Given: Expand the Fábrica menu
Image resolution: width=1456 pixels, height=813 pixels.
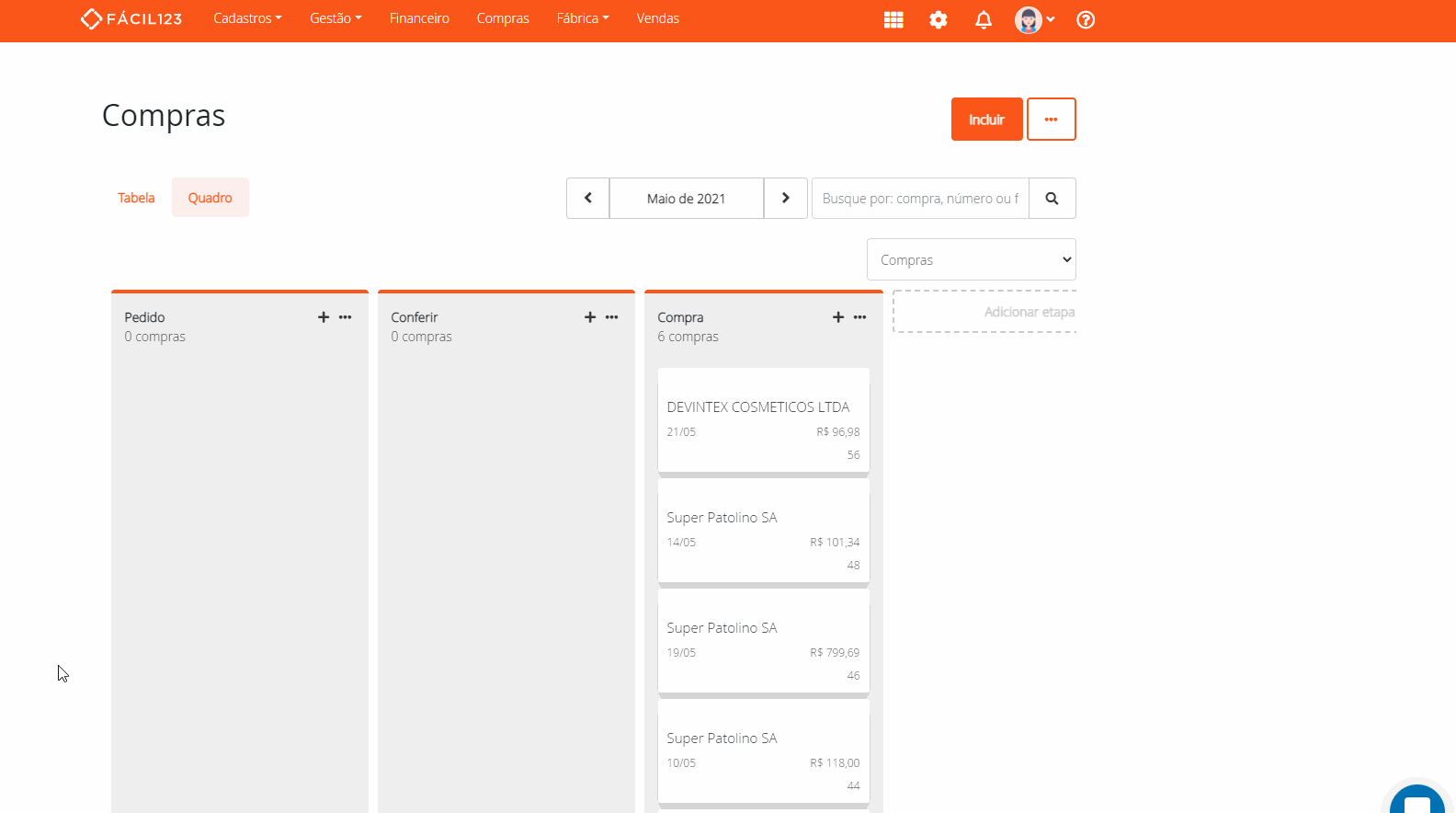Looking at the screenshot, I should [x=582, y=18].
